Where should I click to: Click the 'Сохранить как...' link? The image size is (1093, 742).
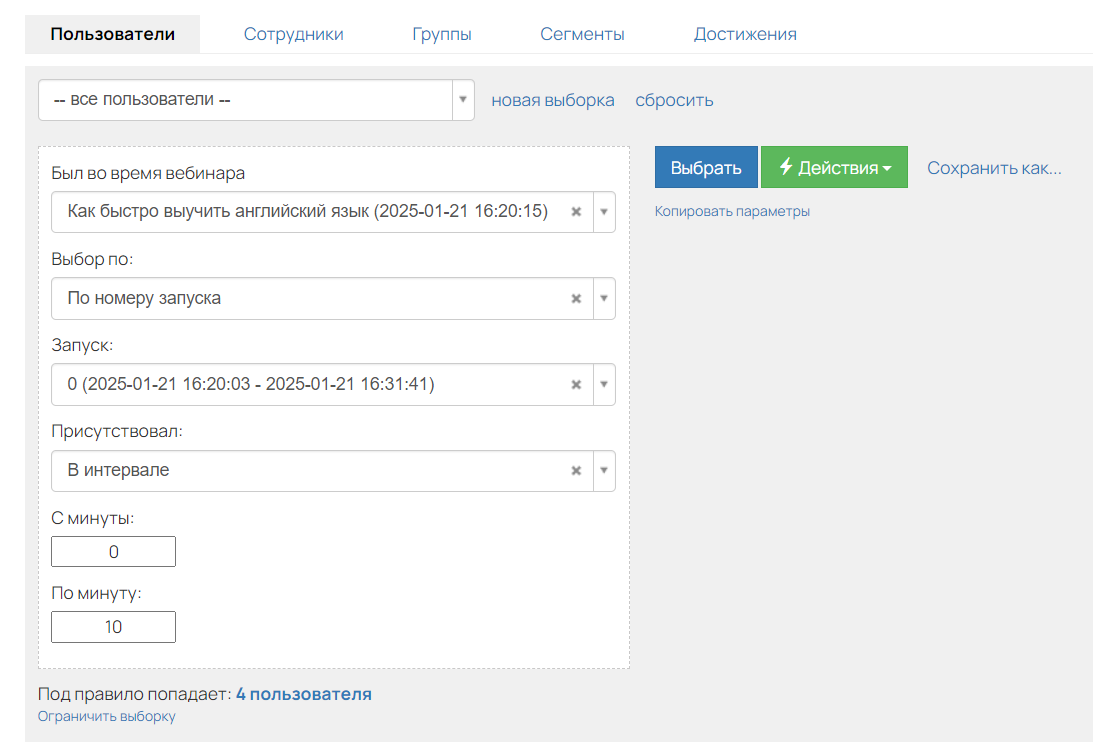point(994,168)
